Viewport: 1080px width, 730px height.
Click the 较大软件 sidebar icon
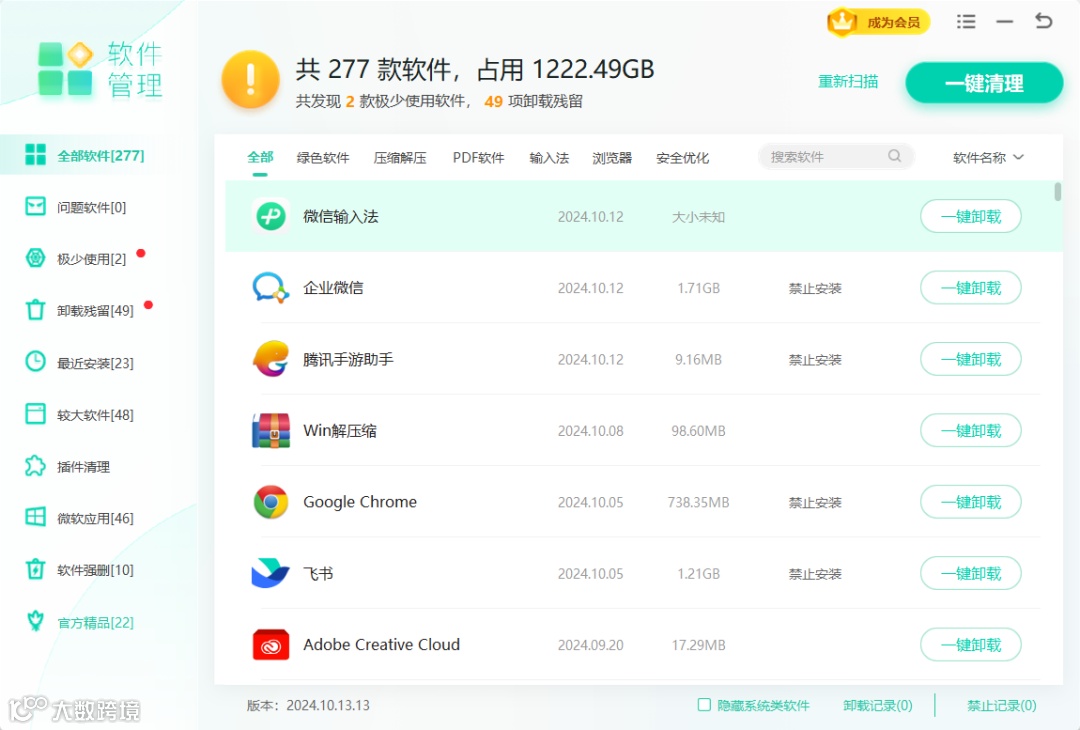[35, 413]
